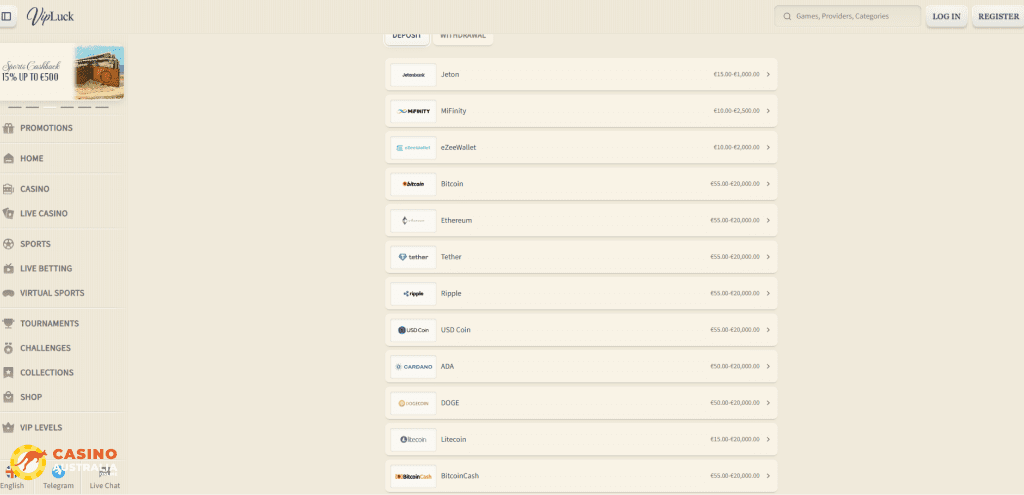Click the Jeton payment logo
1024x495 pixels.
[x=413, y=74]
